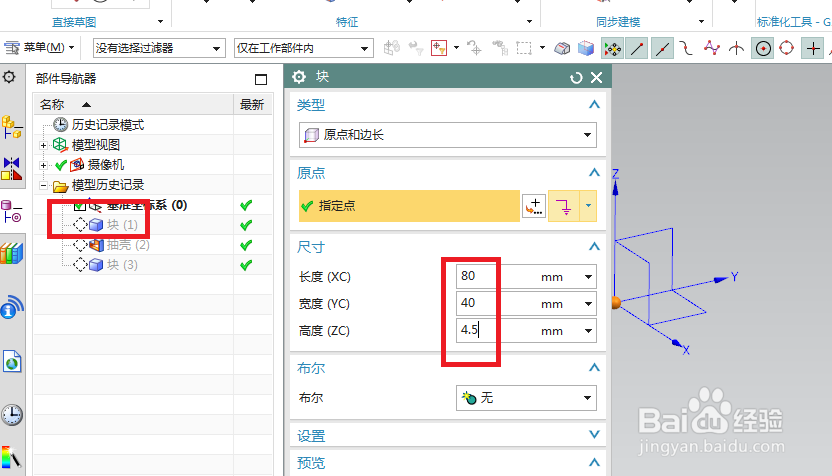The width and height of the screenshot is (832, 476).
Task: Collapse the 尺寸 section
Action: [x=594, y=247]
